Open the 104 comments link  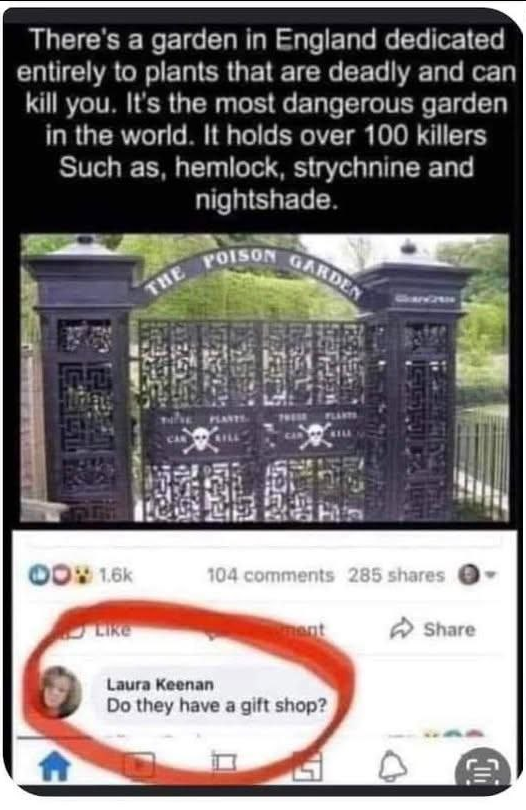click(x=270, y=575)
